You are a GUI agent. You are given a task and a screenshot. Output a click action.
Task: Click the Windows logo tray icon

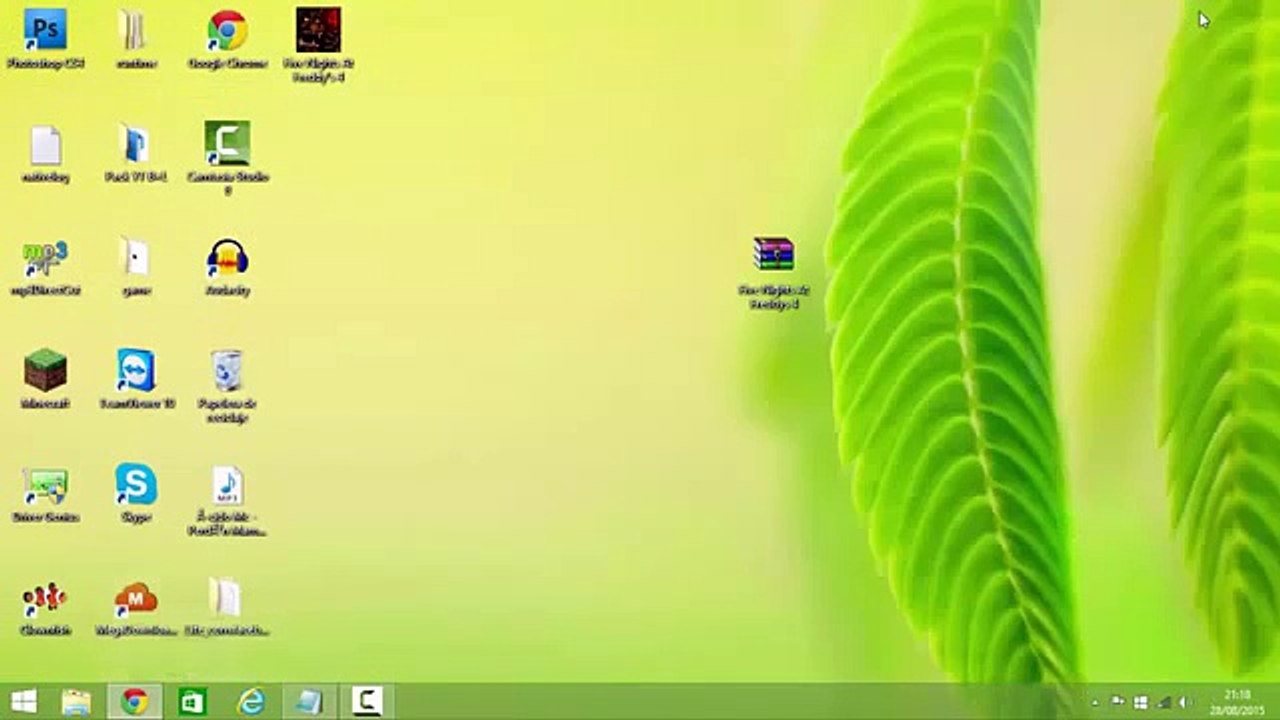click(x=1139, y=702)
